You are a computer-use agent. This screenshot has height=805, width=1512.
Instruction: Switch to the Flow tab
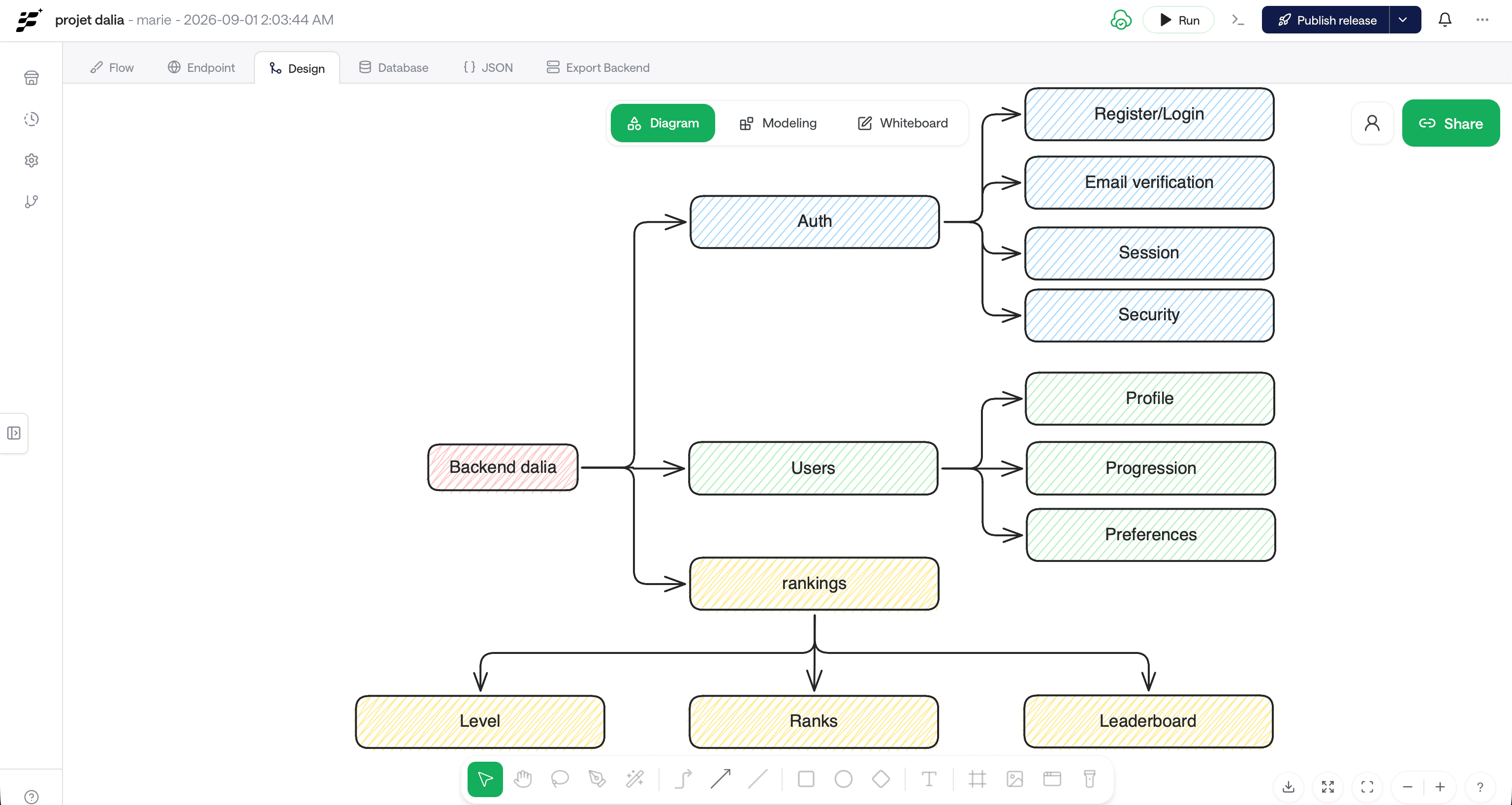(x=112, y=67)
